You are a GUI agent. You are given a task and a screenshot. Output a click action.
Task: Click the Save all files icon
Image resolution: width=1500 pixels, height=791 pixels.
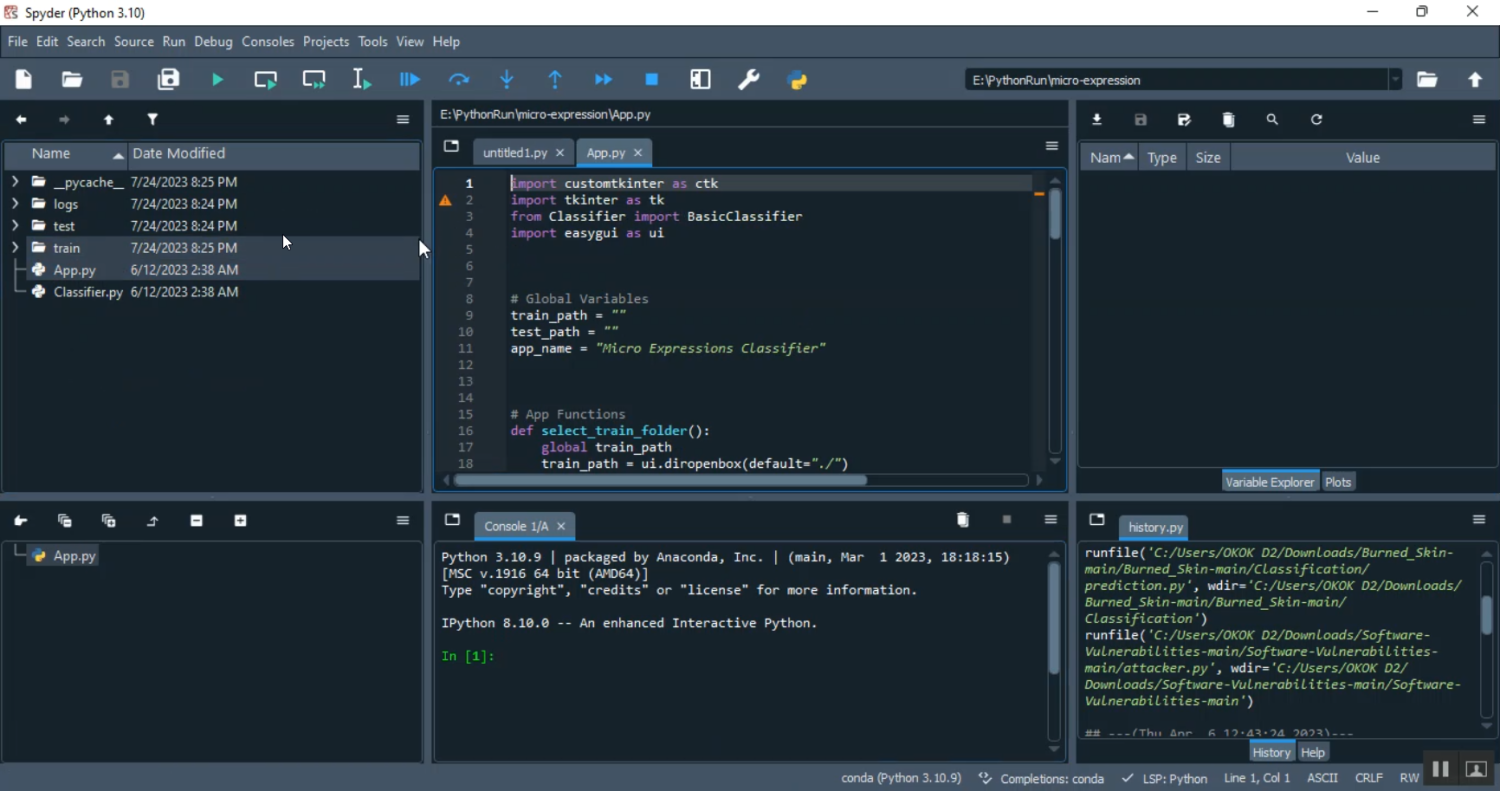169,80
